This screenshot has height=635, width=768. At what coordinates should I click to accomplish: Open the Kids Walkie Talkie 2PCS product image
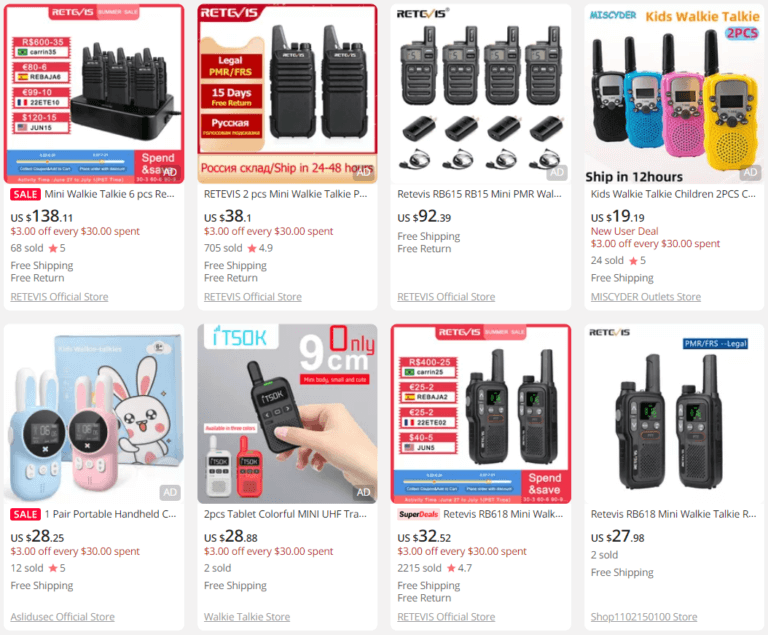click(674, 94)
